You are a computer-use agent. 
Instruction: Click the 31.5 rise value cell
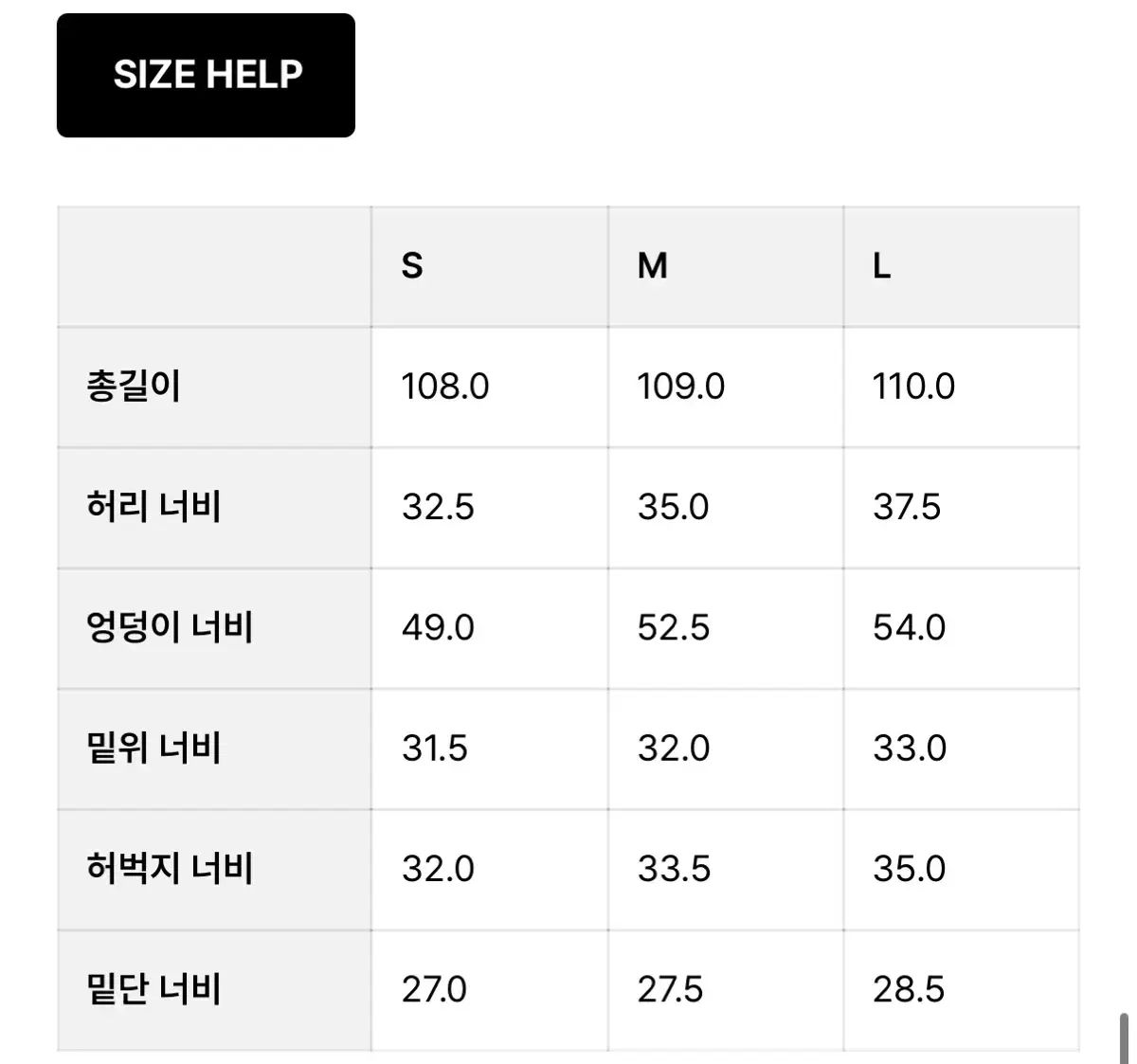tap(435, 748)
